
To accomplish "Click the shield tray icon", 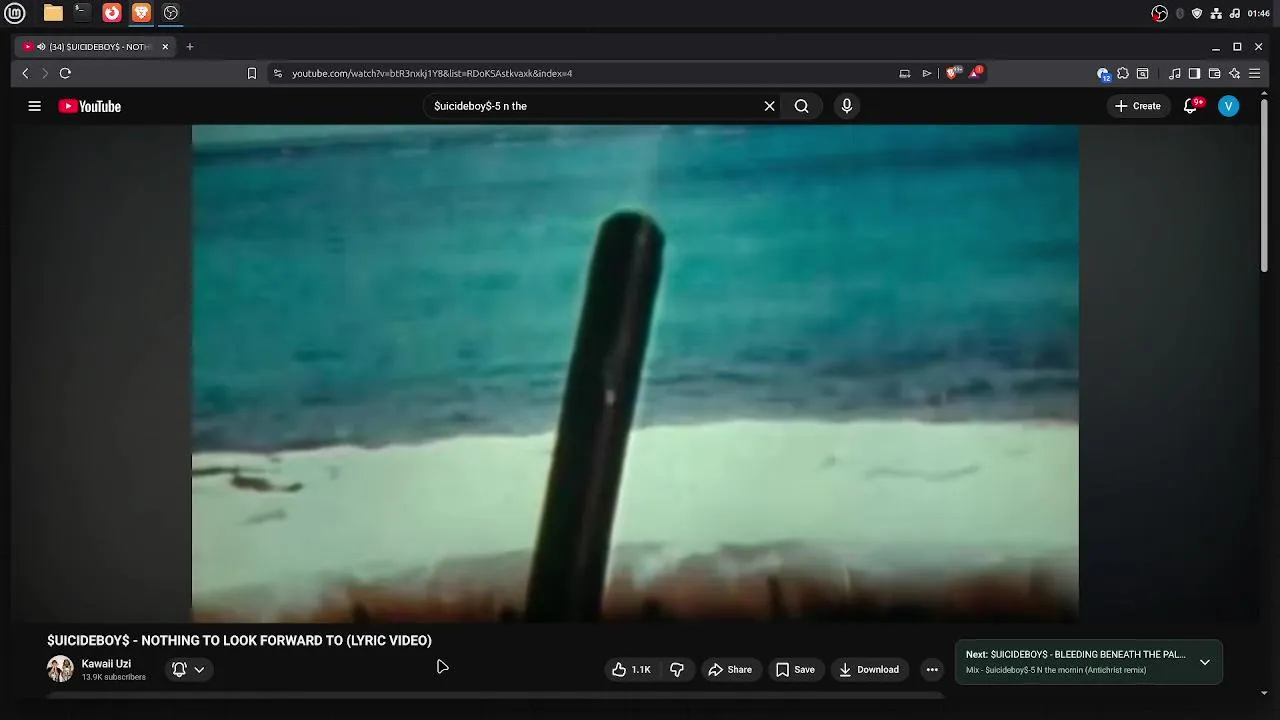I will click(1197, 13).
